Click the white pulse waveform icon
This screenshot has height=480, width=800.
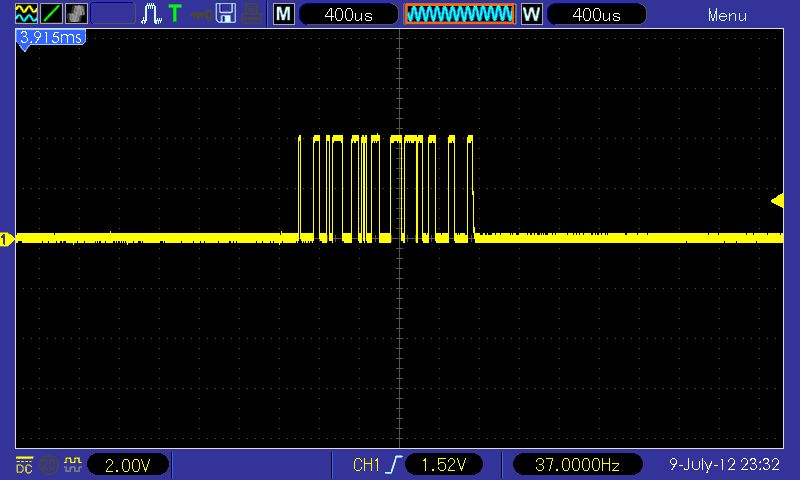point(151,14)
